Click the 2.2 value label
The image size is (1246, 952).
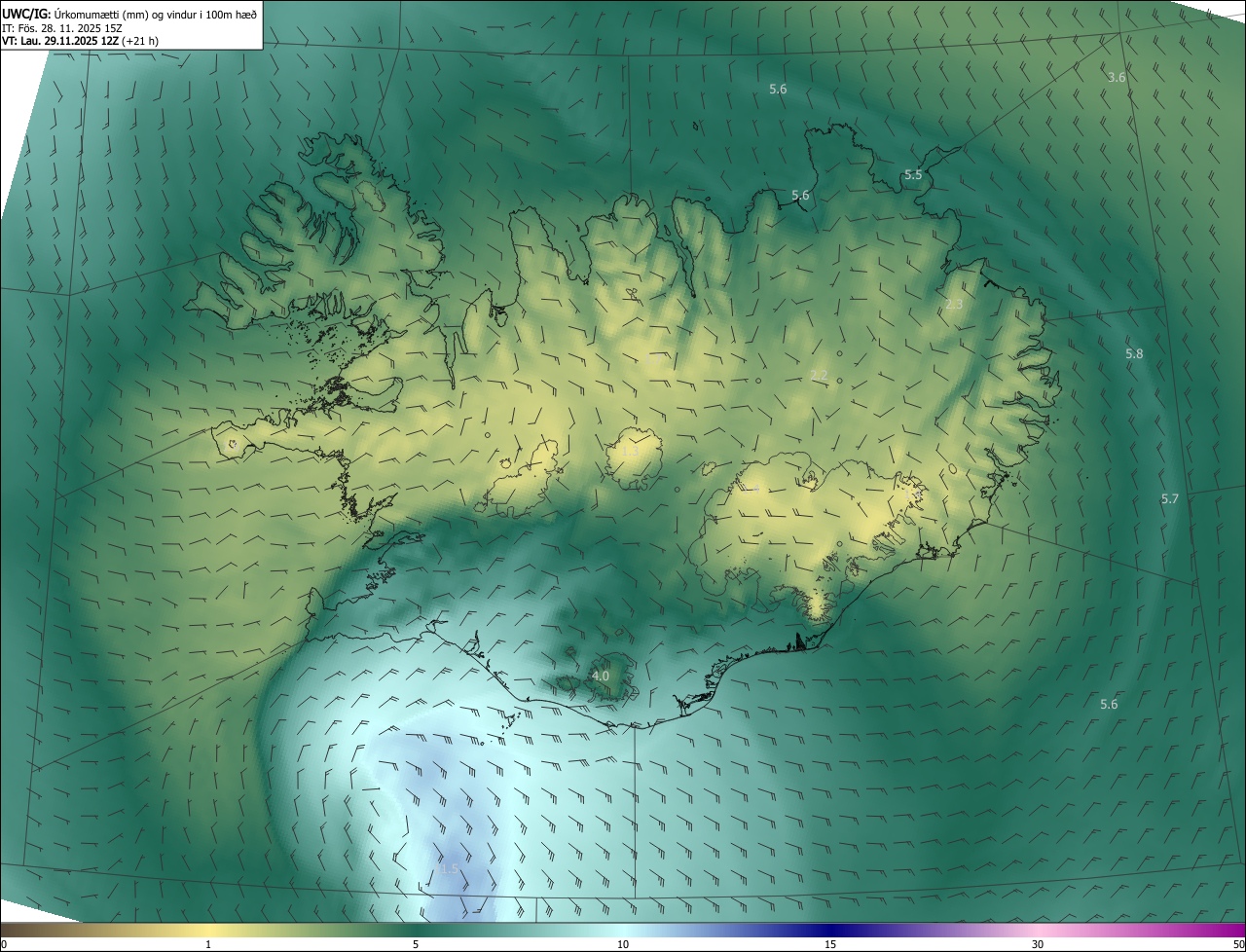click(819, 376)
